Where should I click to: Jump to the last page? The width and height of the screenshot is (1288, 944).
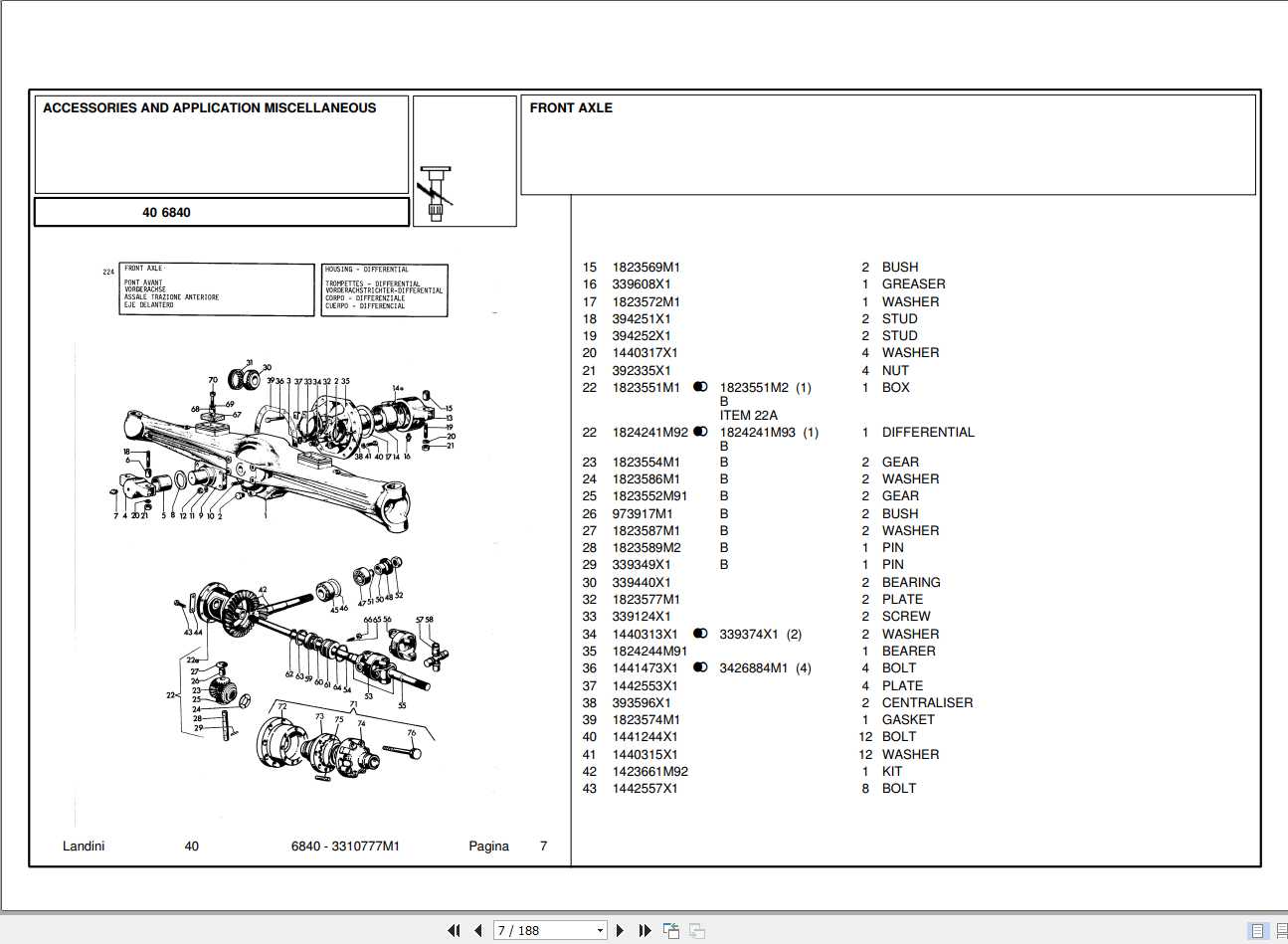[644, 930]
